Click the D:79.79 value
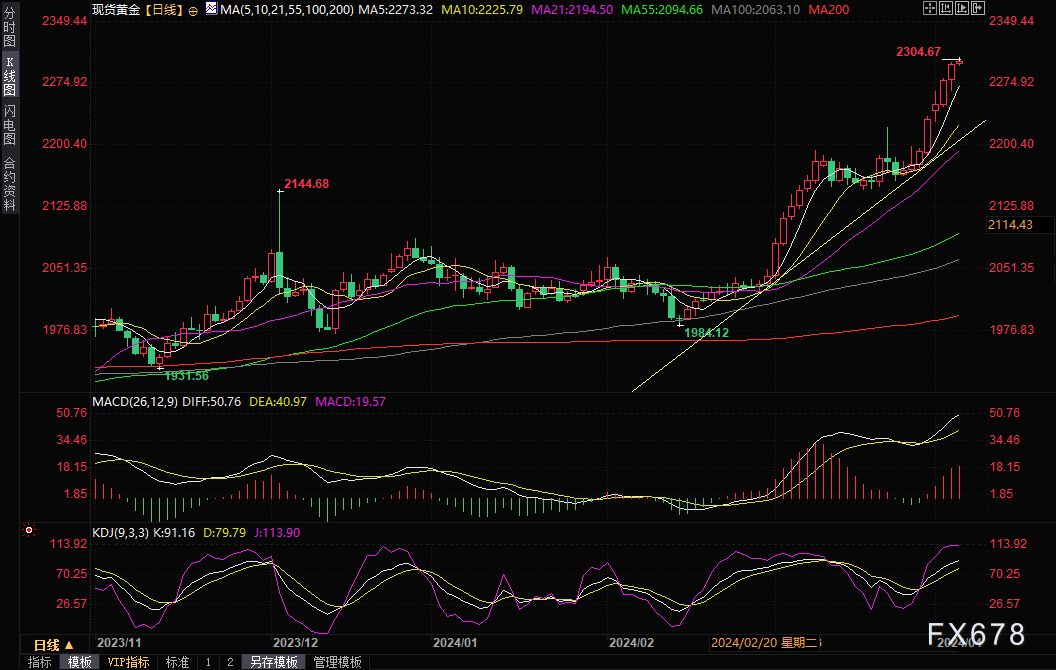This screenshot has height=670, width=1056. (224, 533)
